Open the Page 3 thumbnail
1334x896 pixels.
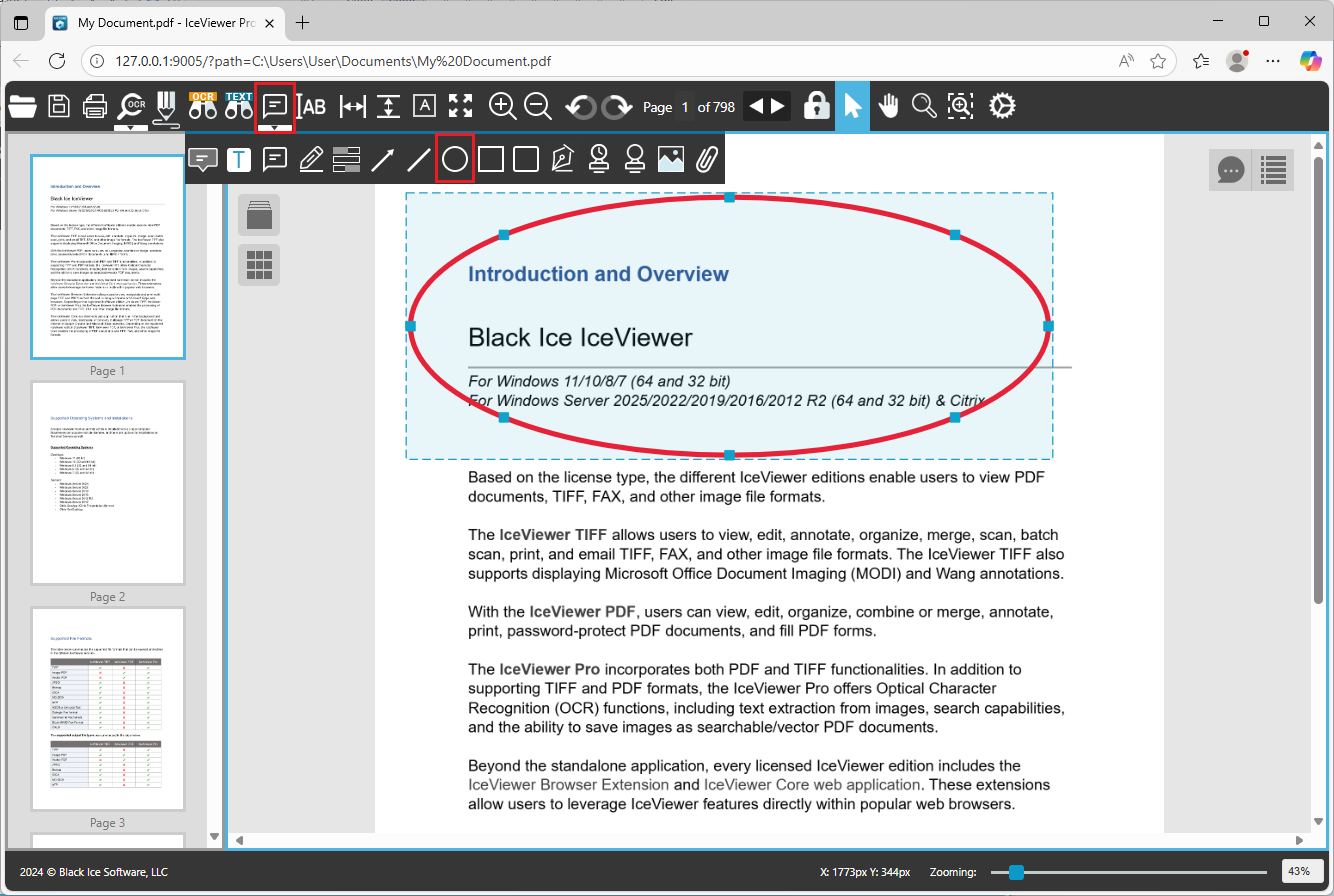[x=108, y=709]
